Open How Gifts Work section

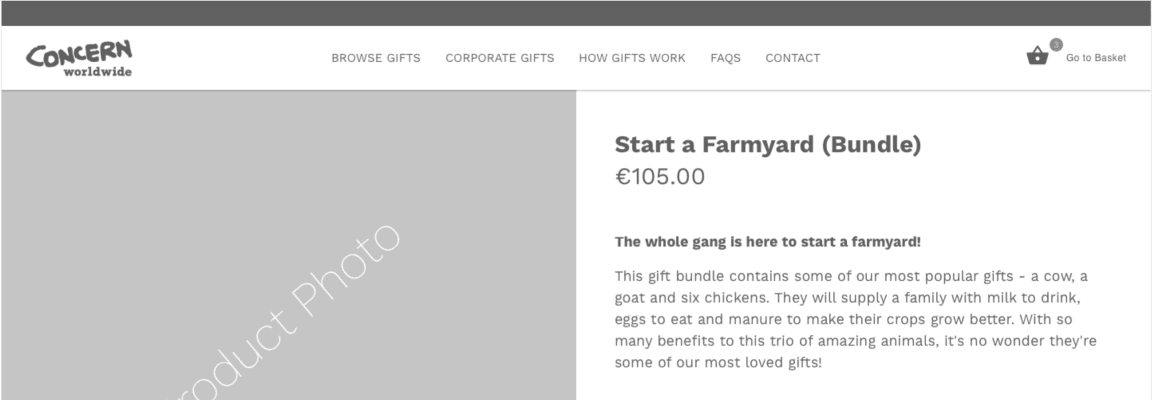(632, 58)
